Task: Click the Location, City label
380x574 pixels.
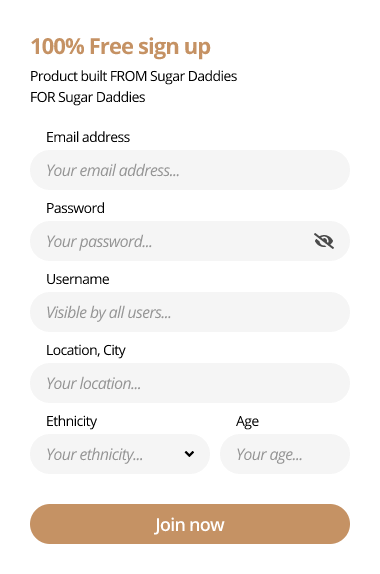Action: click(x=86, y=350)
